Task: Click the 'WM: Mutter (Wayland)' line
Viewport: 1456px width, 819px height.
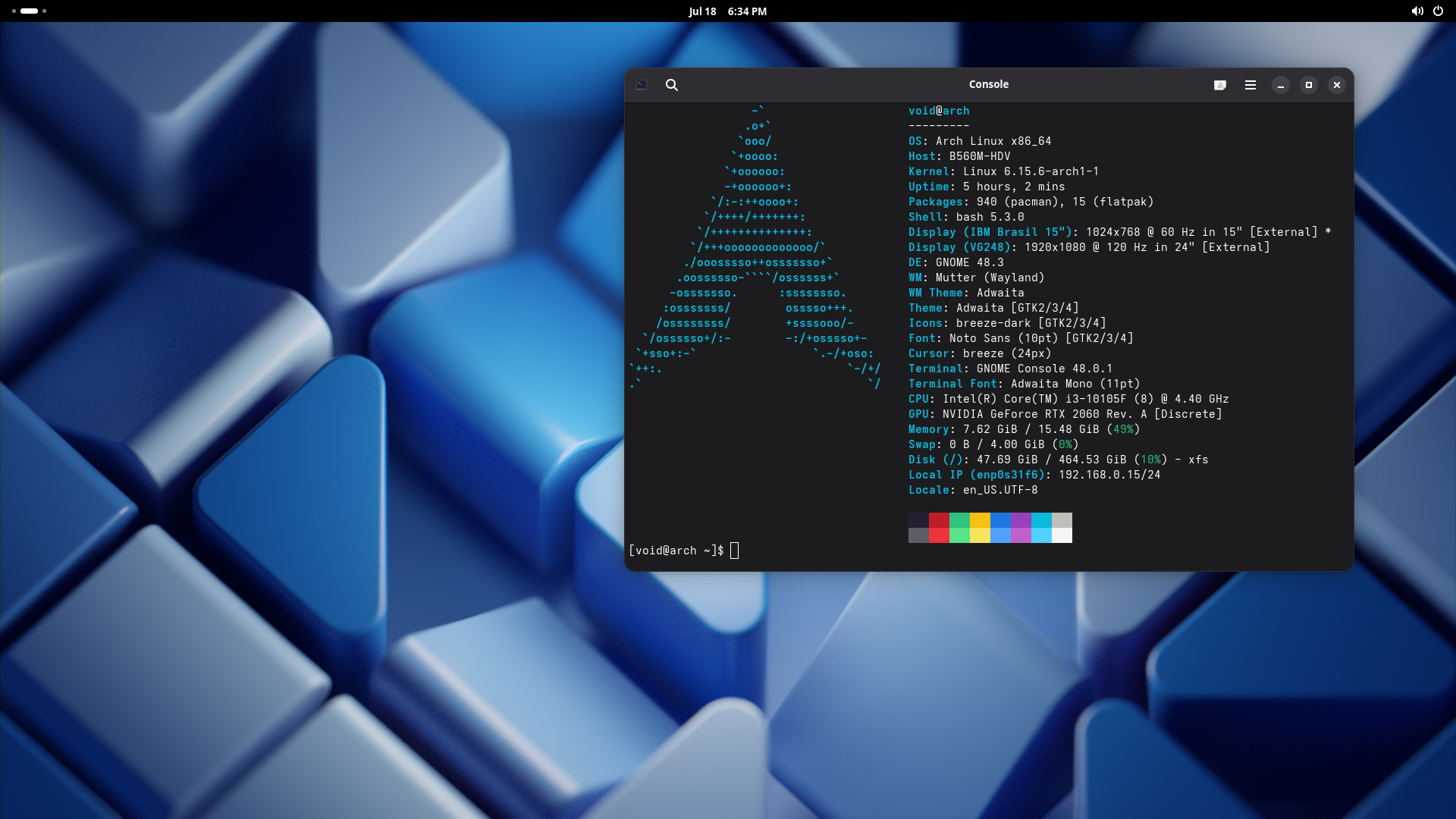Action: (x=976, y=278)
